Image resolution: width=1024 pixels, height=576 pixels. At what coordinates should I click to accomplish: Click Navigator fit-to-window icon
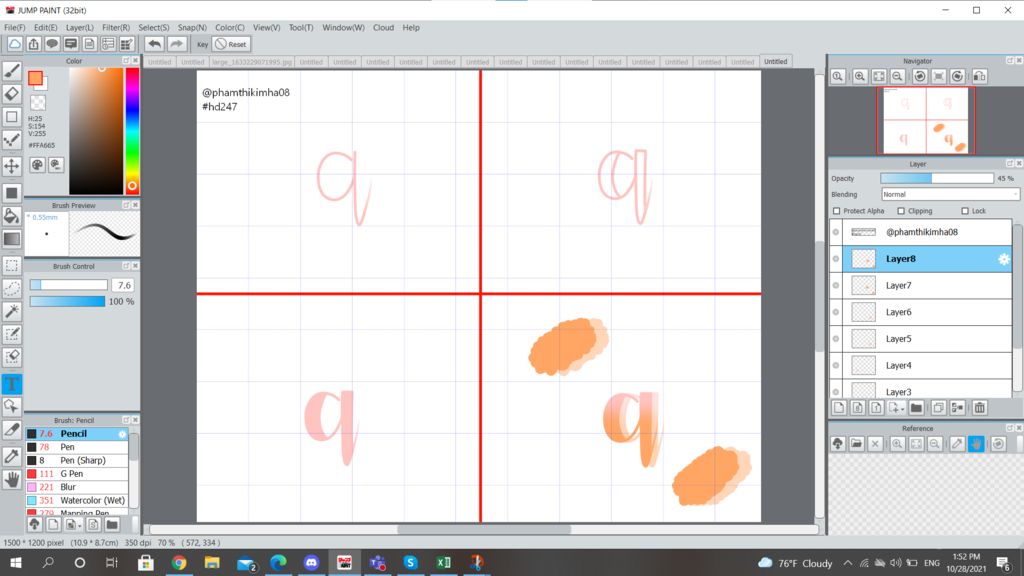(x=879, y=76)
